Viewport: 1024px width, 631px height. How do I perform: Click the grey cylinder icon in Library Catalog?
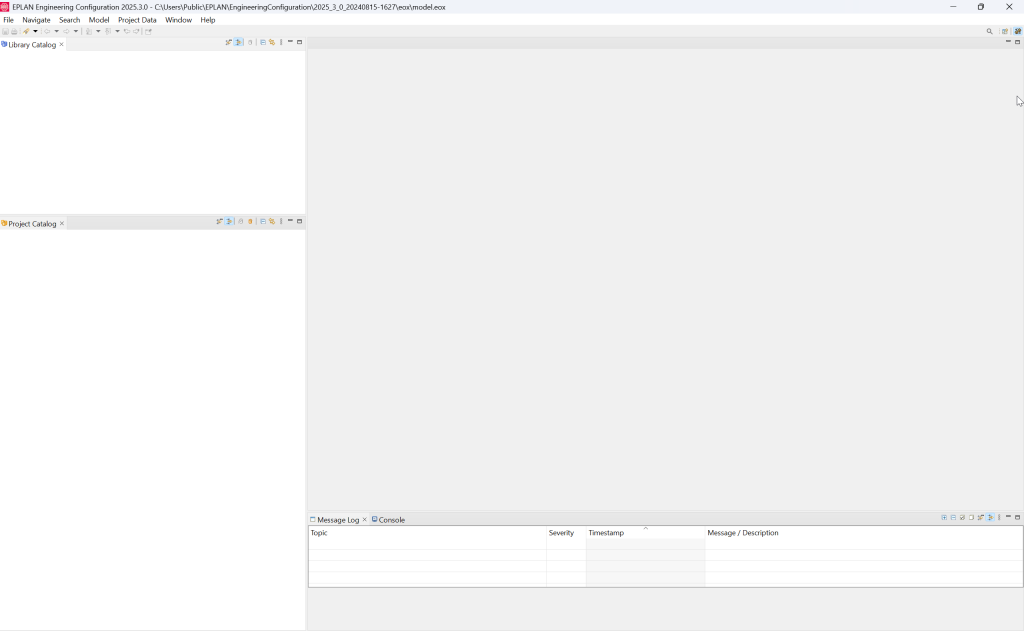point(250,42)
